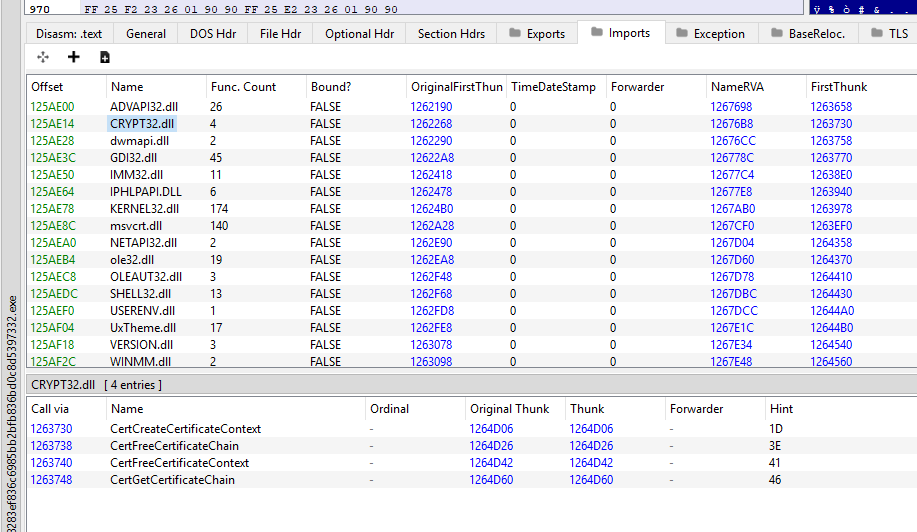Select the SHELL32.dll import entry
Image resolution: width=917 pixels, height=532 pixels.
(471, 293)
